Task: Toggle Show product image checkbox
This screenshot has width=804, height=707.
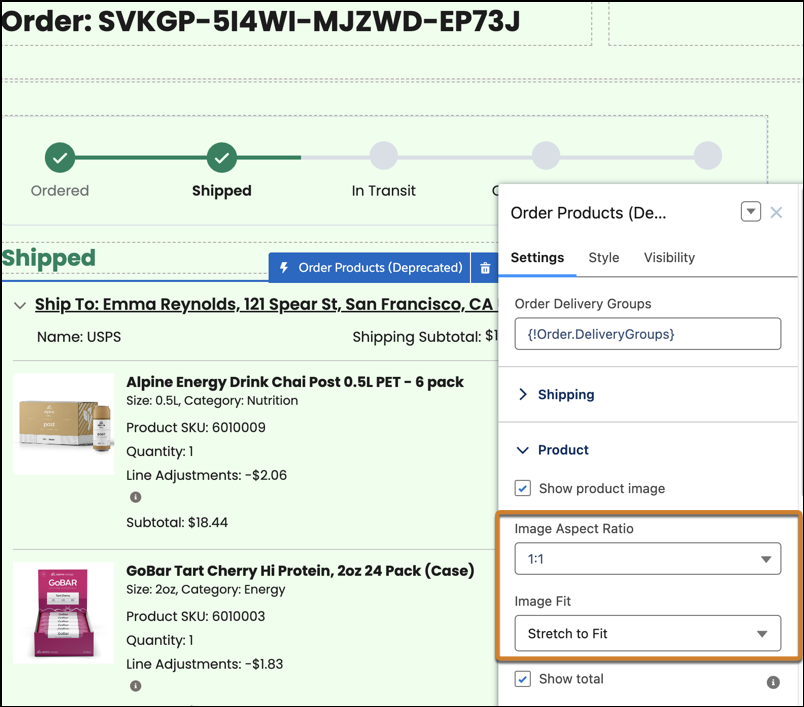Action: 522,488
